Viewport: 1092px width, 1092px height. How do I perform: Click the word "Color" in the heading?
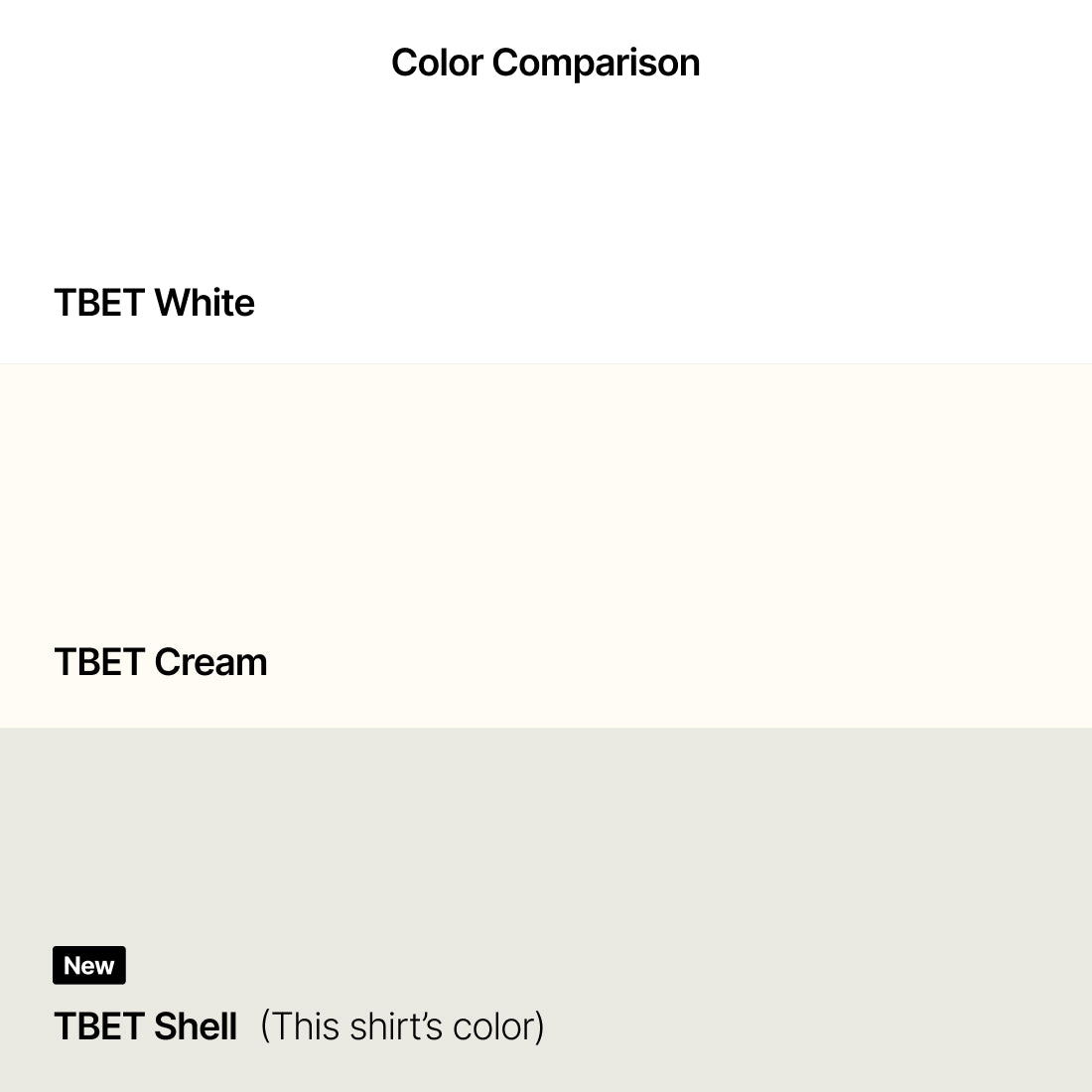pyautogui.click(x=437, y=63)
